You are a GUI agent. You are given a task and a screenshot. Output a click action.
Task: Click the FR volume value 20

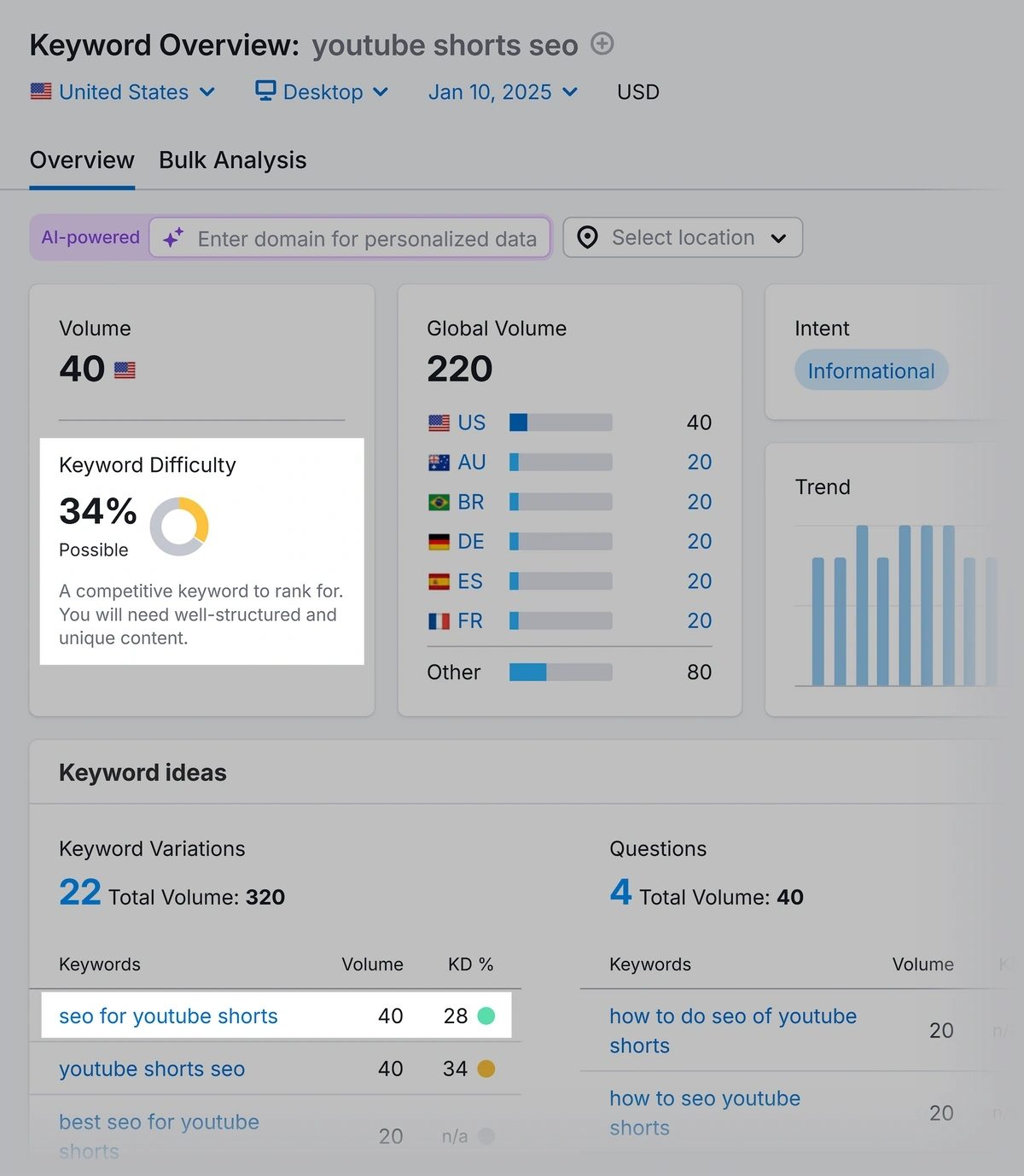(700, 621)
